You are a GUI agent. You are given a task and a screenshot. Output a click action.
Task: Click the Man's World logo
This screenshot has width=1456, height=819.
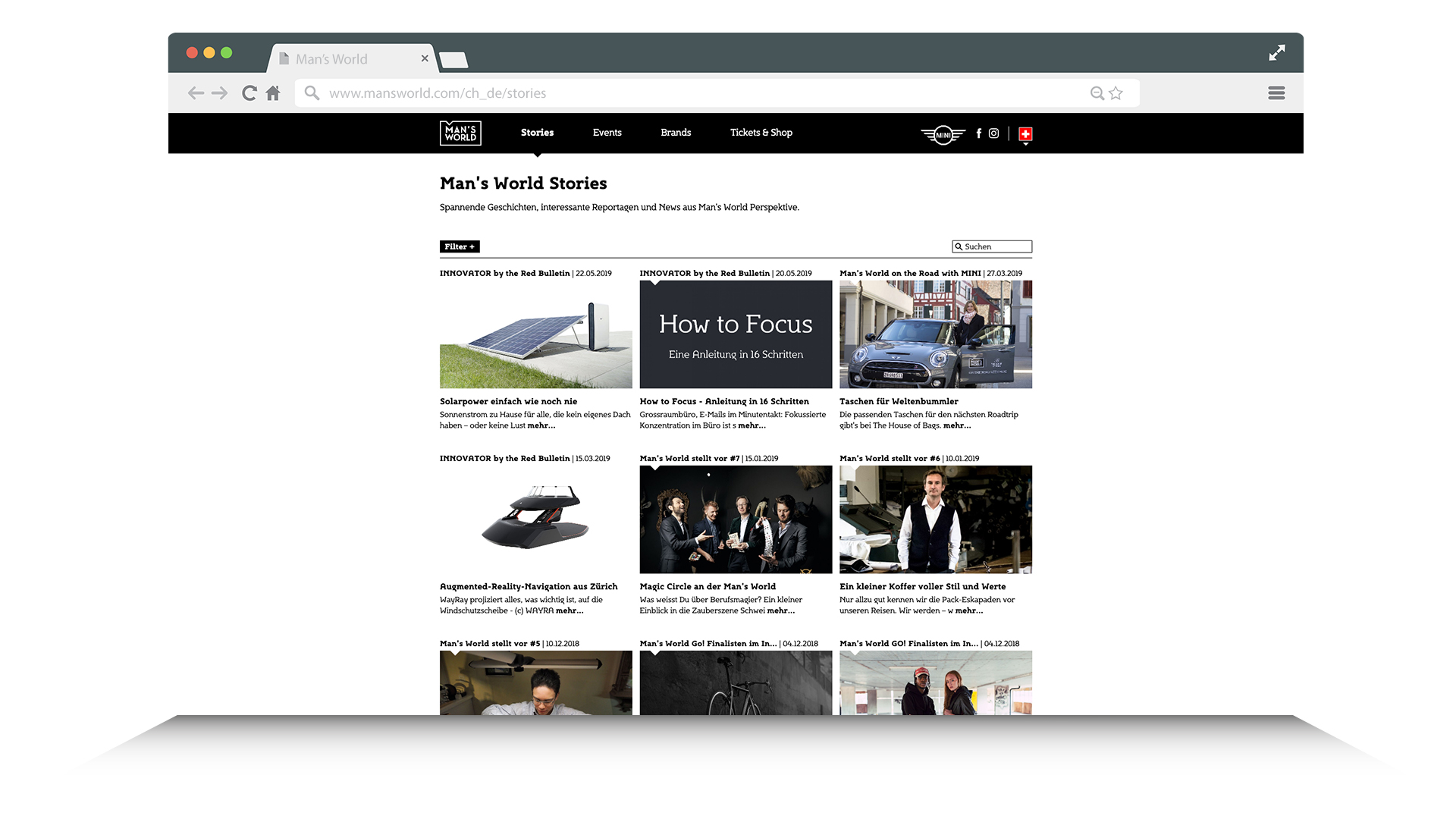(460, 133)
